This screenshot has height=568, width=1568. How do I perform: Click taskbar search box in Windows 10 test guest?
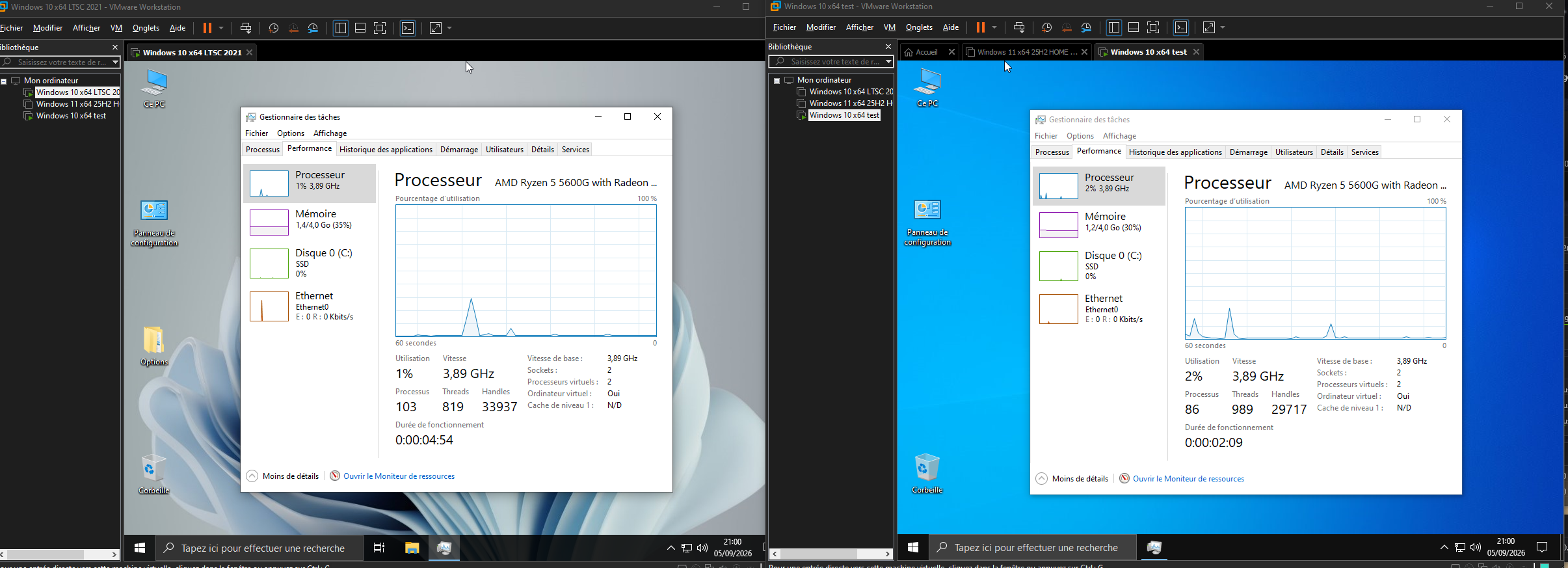tap(1033, 548)
